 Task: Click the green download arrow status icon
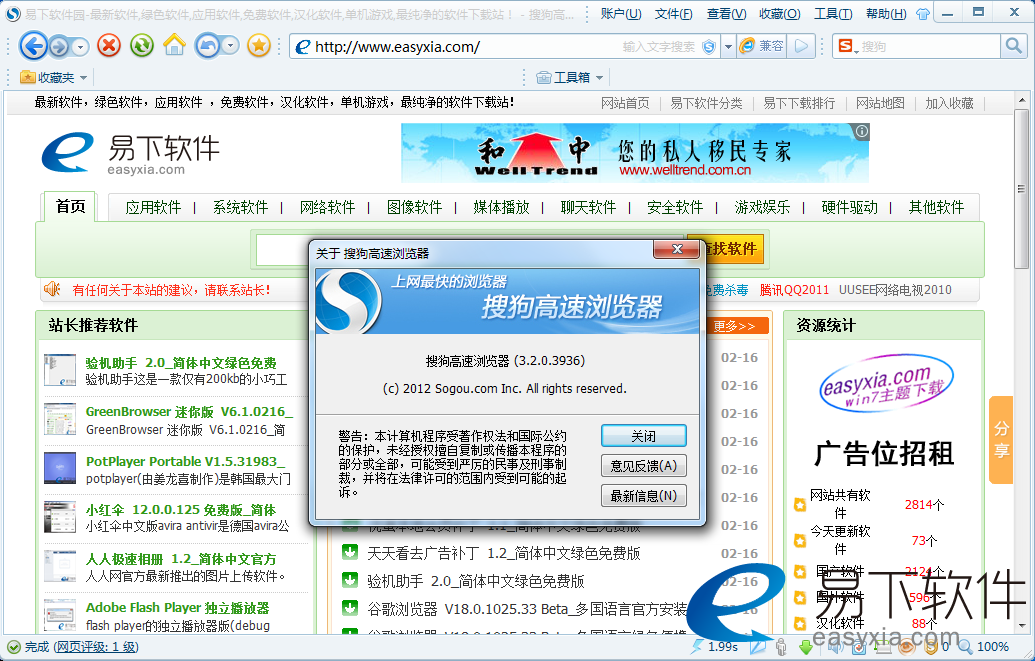(805, 646)
